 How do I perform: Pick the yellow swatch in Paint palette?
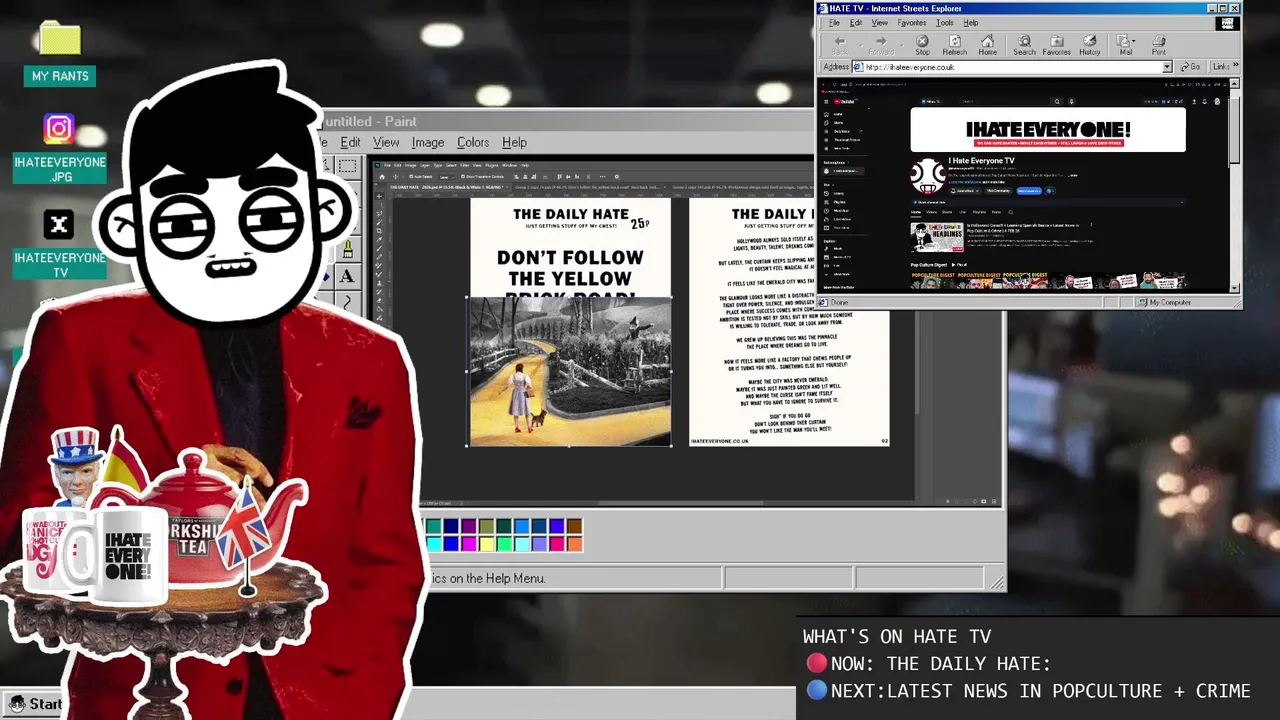(x=486, y=543)
